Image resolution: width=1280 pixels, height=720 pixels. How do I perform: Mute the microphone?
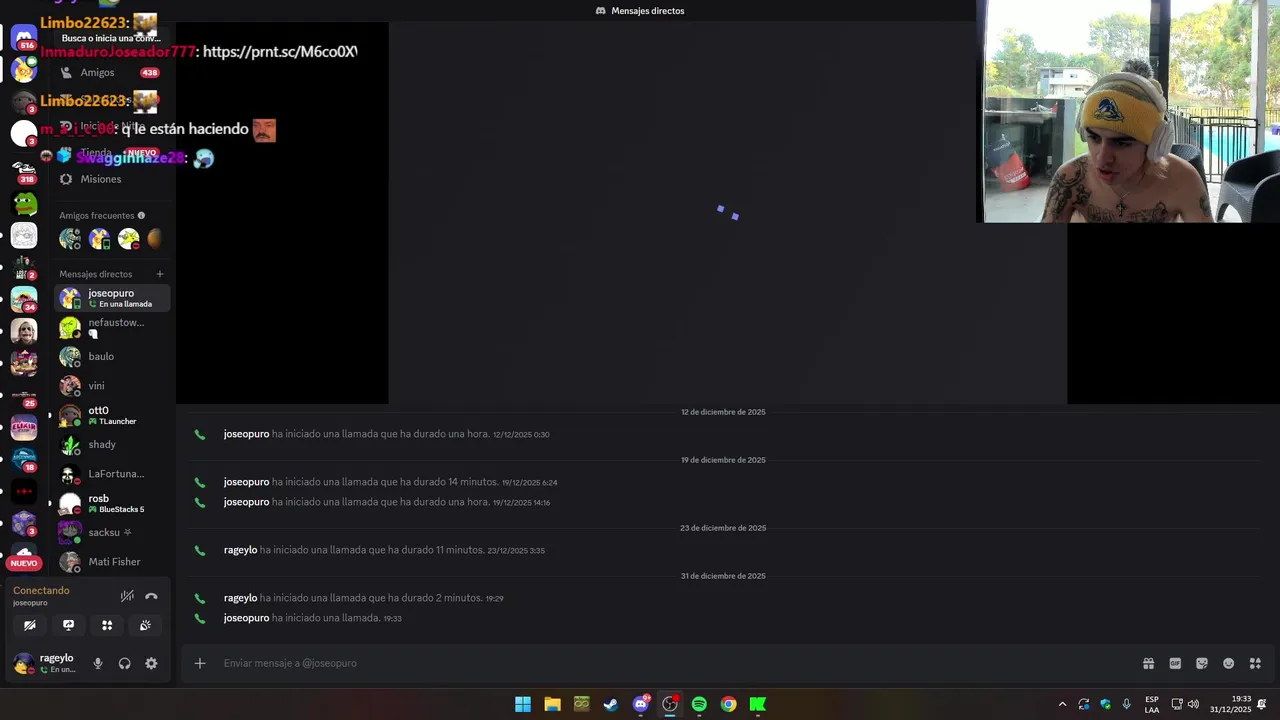click(98, 663)
